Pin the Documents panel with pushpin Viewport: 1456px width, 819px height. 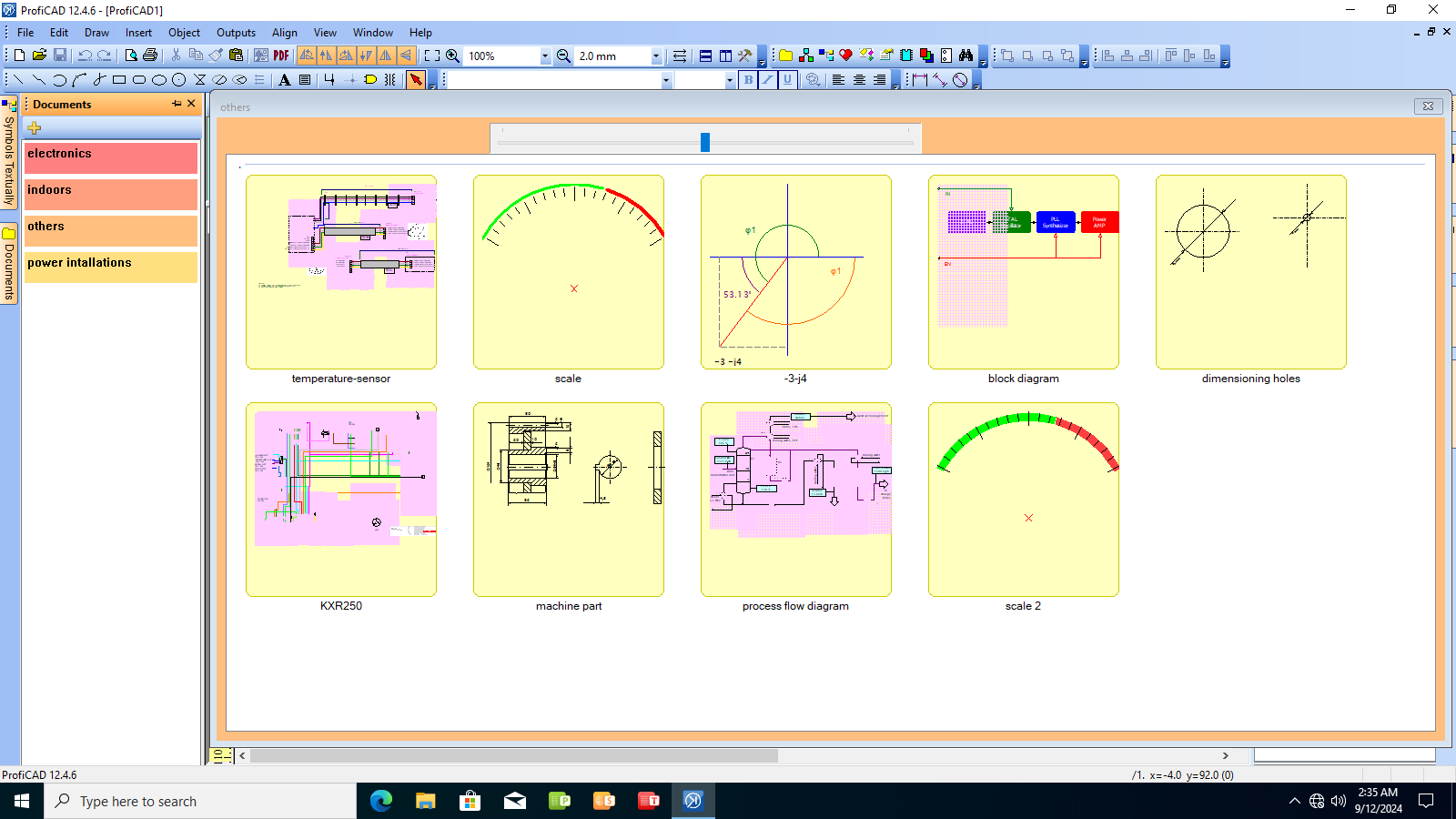[x=177, y=104]
